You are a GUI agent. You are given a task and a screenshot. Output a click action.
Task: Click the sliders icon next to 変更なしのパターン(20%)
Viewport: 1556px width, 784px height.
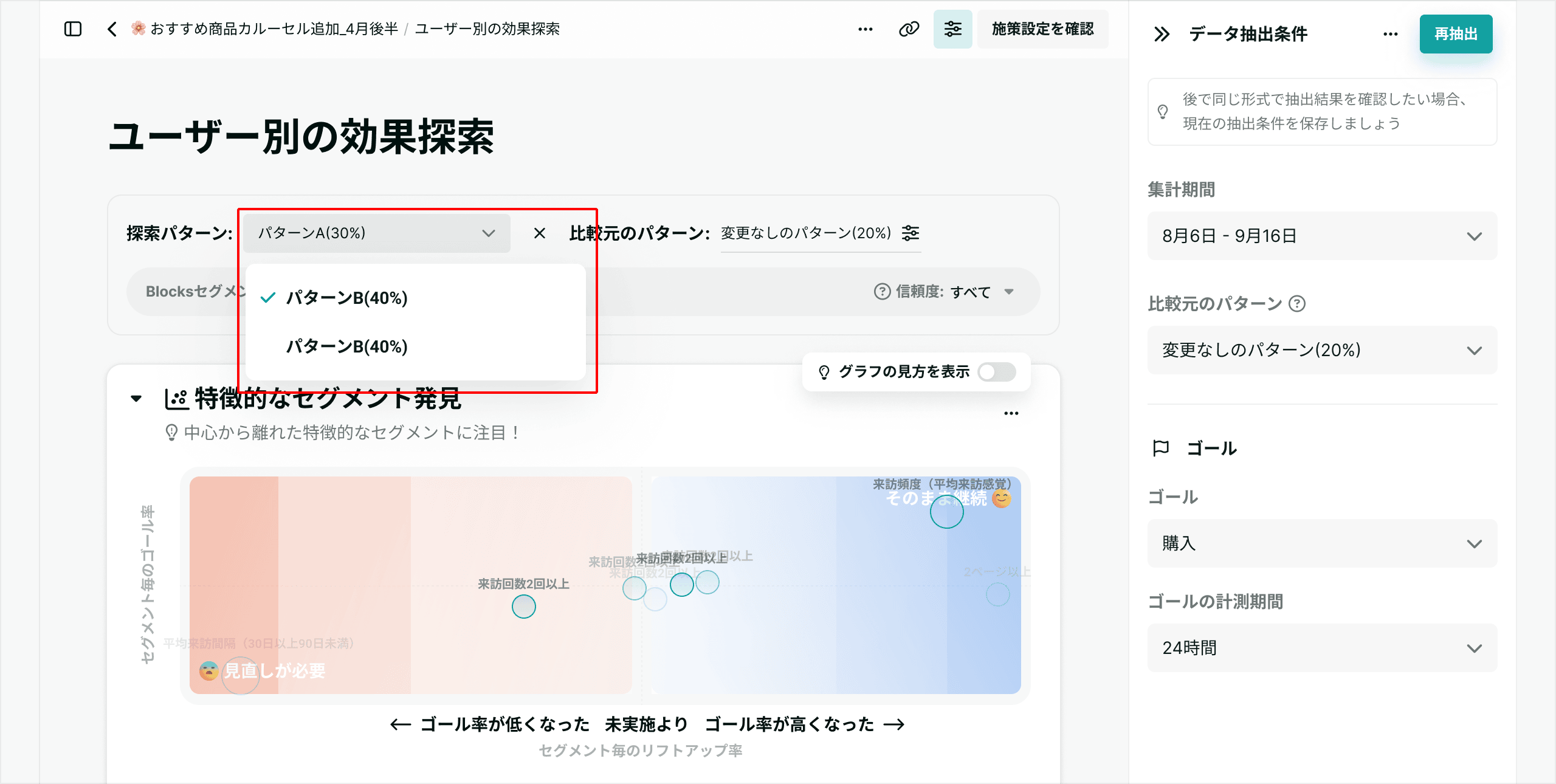coord(911,233)
